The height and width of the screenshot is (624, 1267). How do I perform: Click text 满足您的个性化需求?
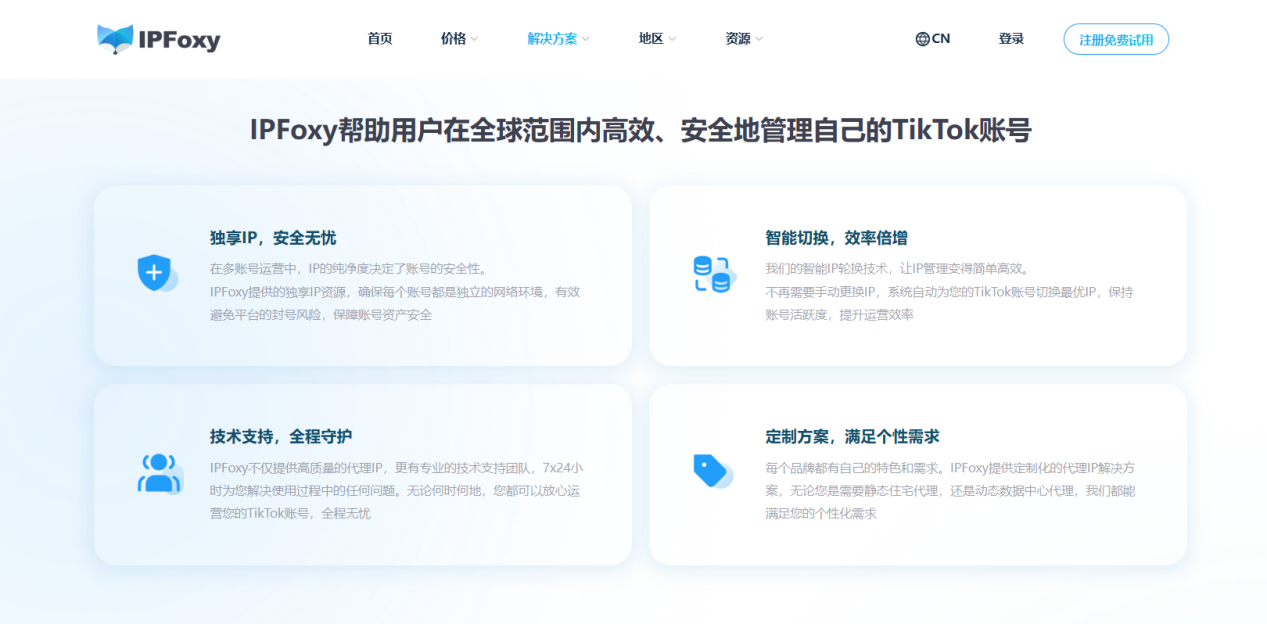tap(821, 513)
